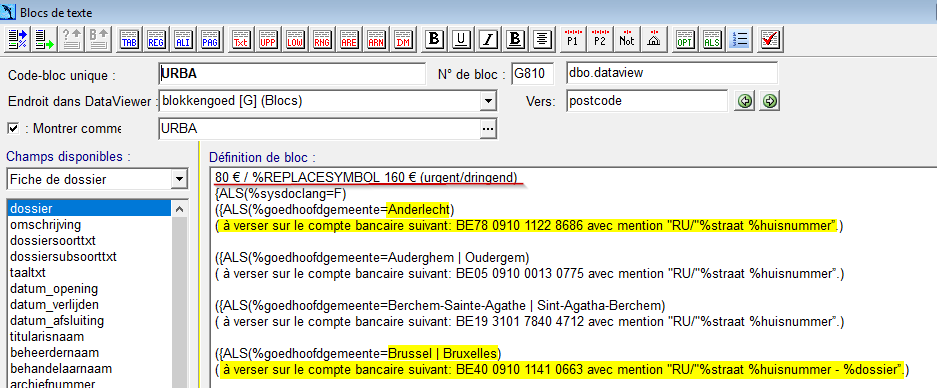Select 'omschrijving' in available fields list

click(x=90, y=225)
